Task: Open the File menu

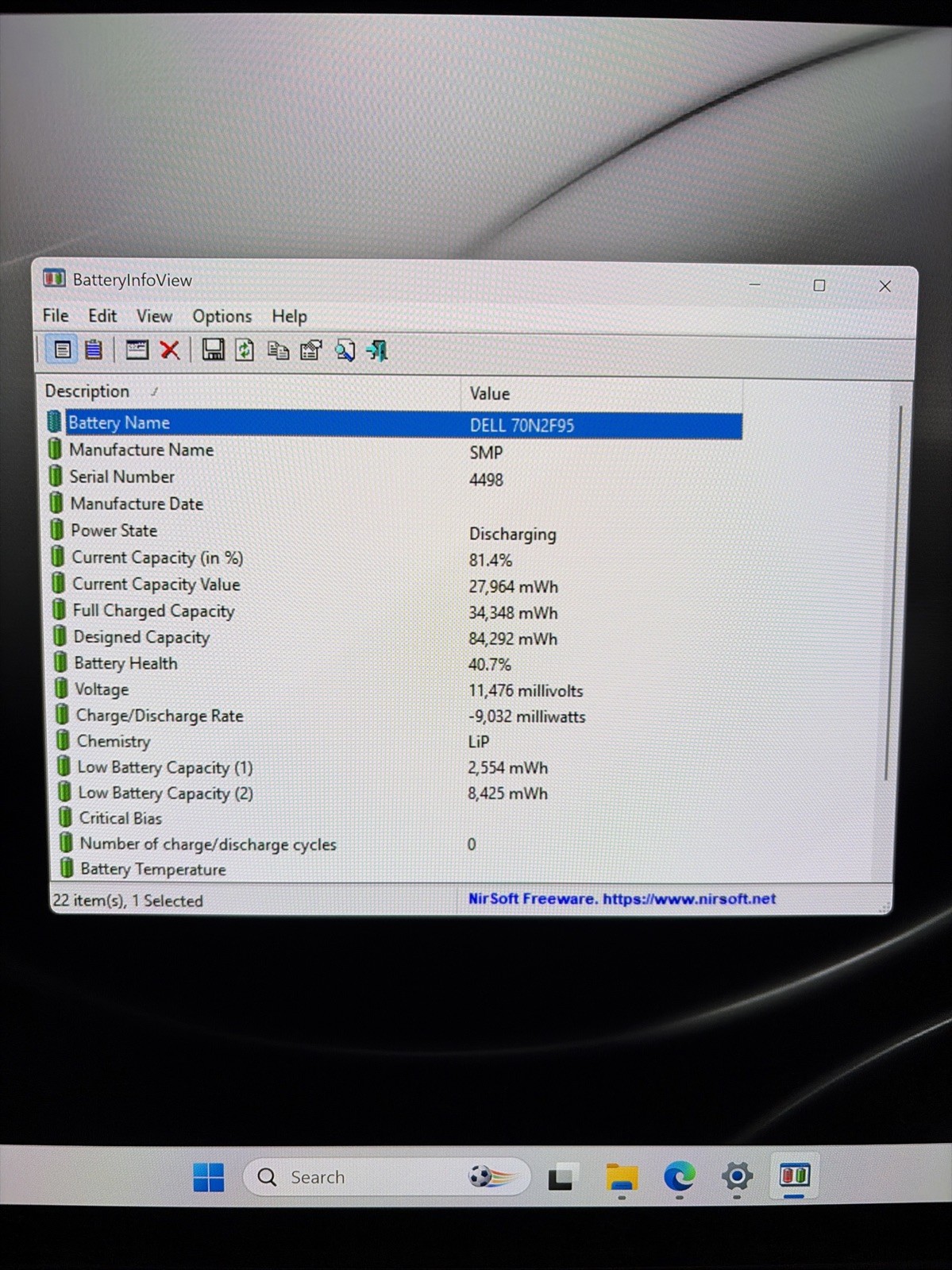Action: [56, 315]
